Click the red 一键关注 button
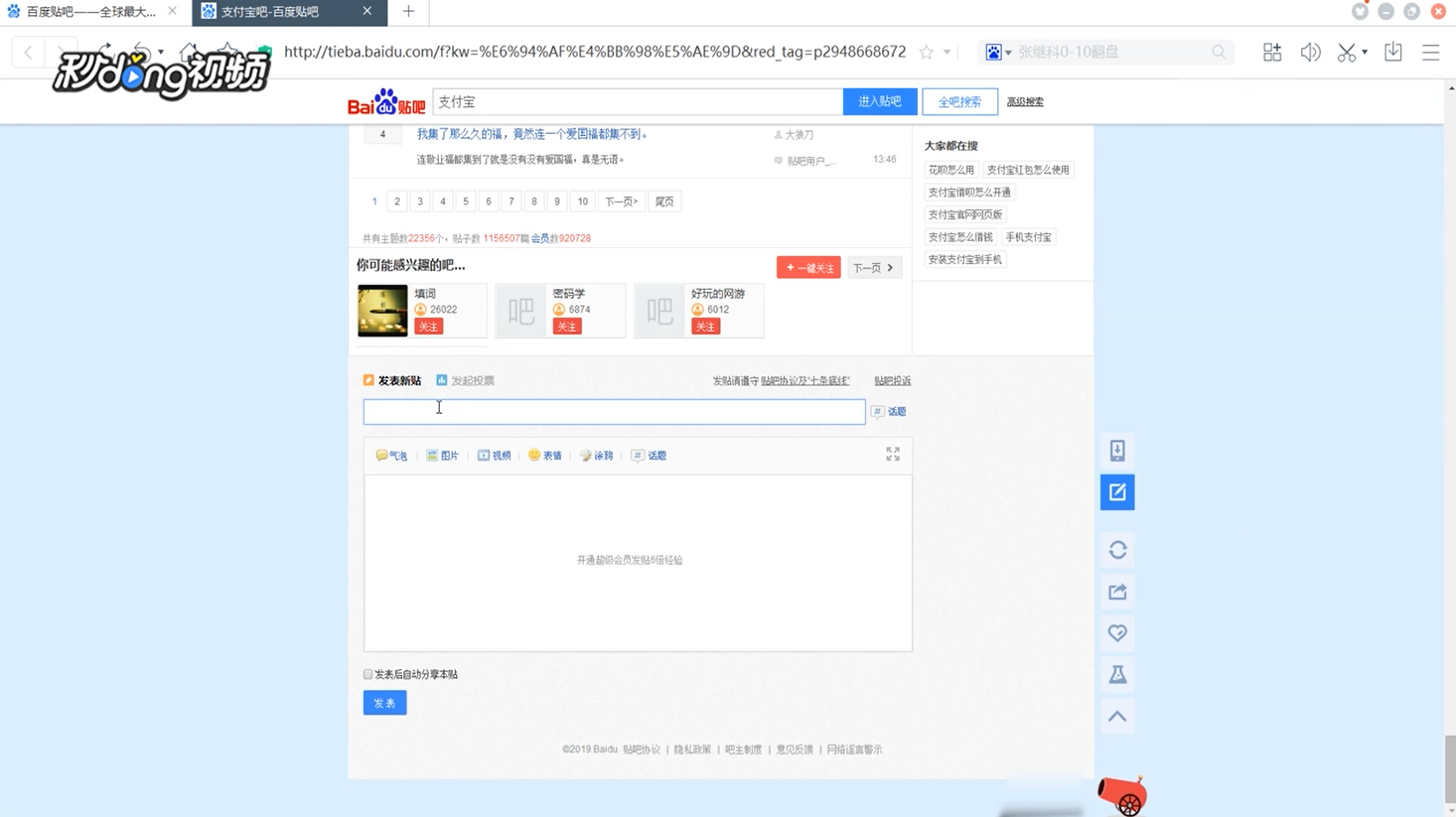1456x817 pixels. tap(808, 267)
